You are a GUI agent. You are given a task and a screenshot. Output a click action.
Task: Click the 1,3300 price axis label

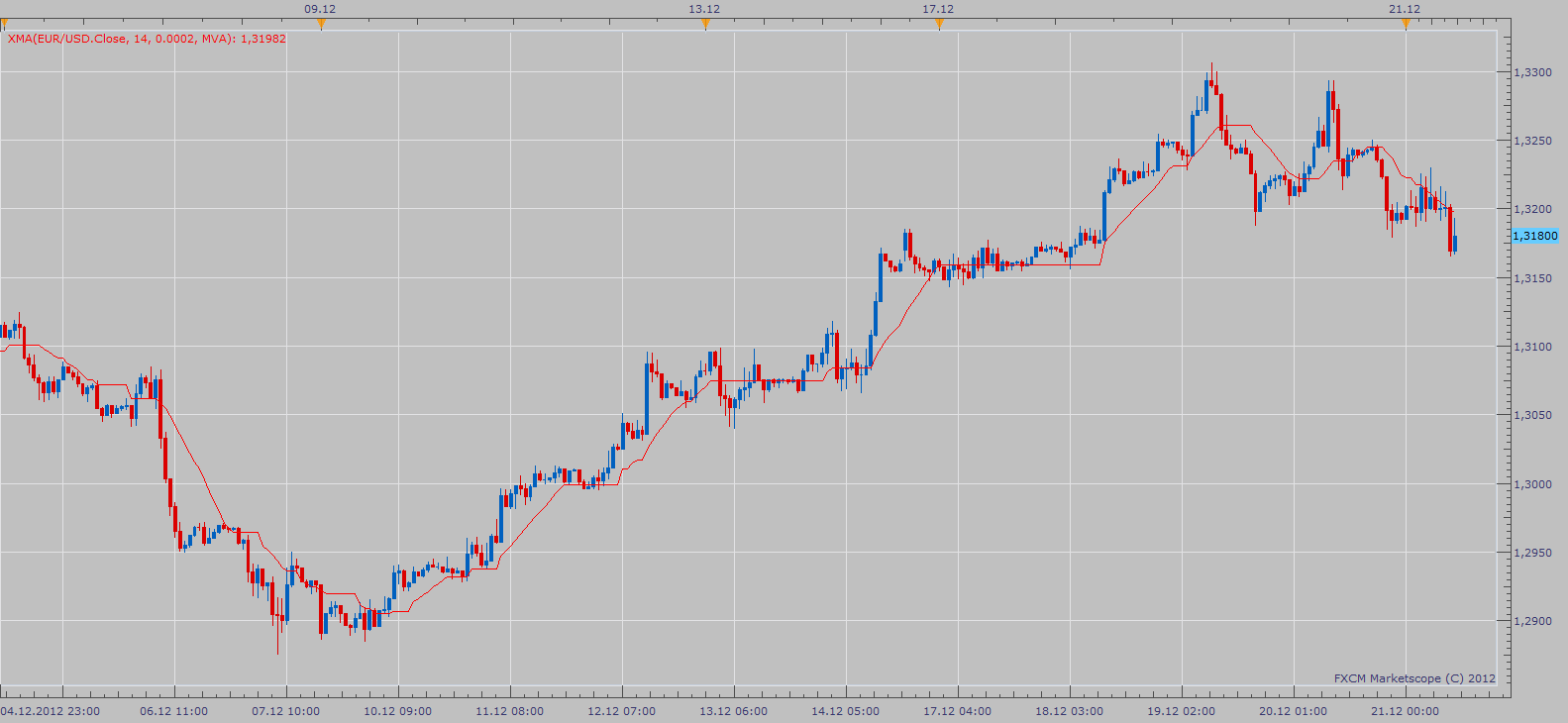(x=1532, y=72)
